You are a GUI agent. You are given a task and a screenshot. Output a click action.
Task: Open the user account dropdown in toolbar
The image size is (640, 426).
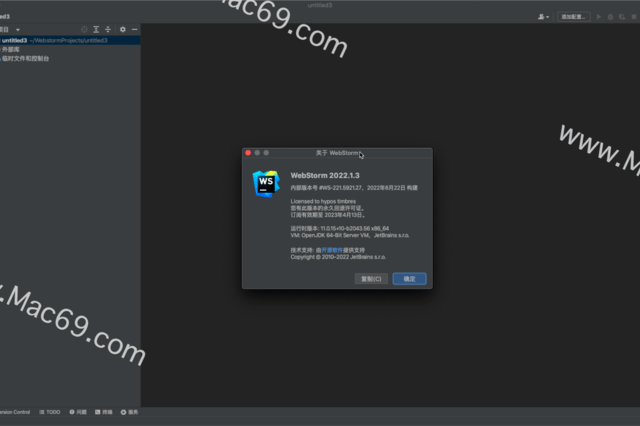[x=543, y=17]
